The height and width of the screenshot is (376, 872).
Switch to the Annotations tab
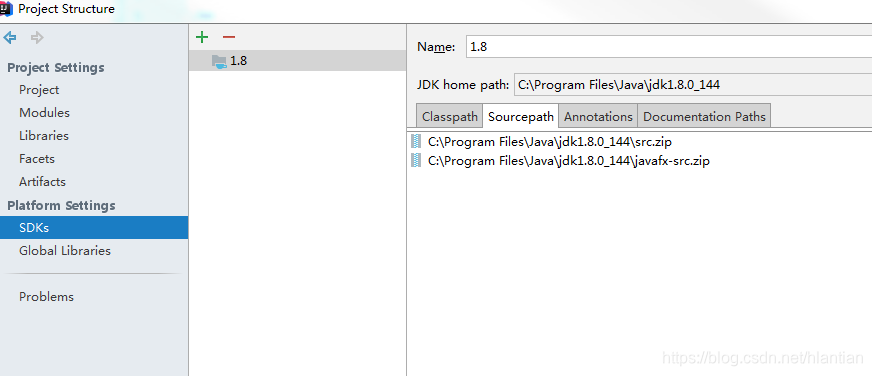click(598, 117)
